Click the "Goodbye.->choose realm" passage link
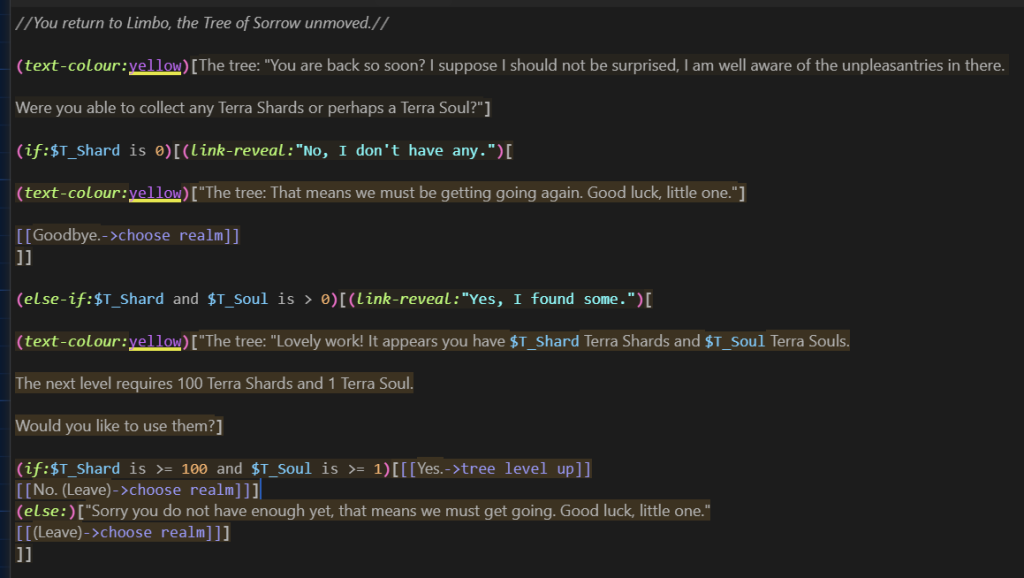 pos(127,235)
